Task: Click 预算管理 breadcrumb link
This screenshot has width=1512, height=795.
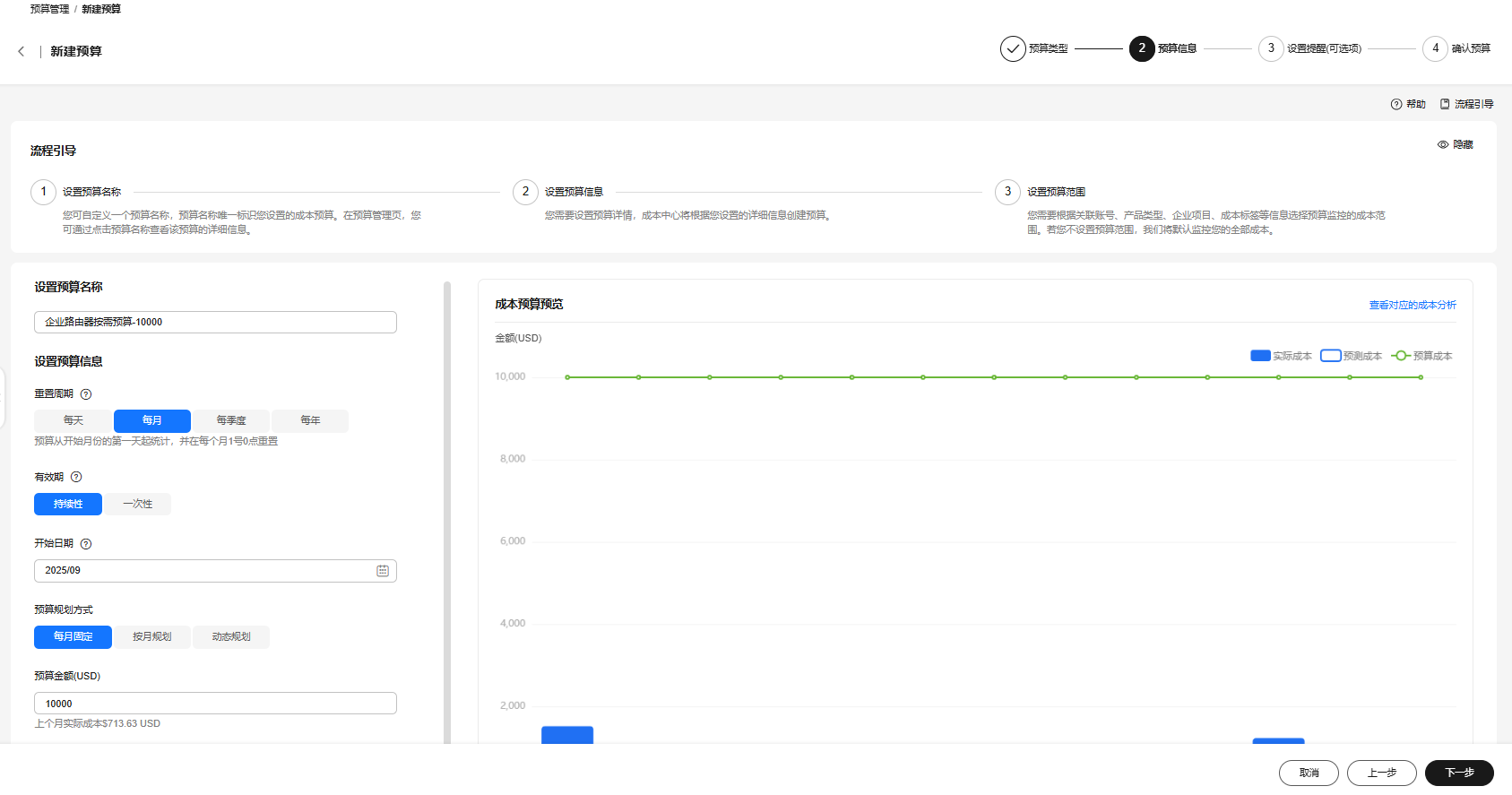Action: tap(49, 9)
